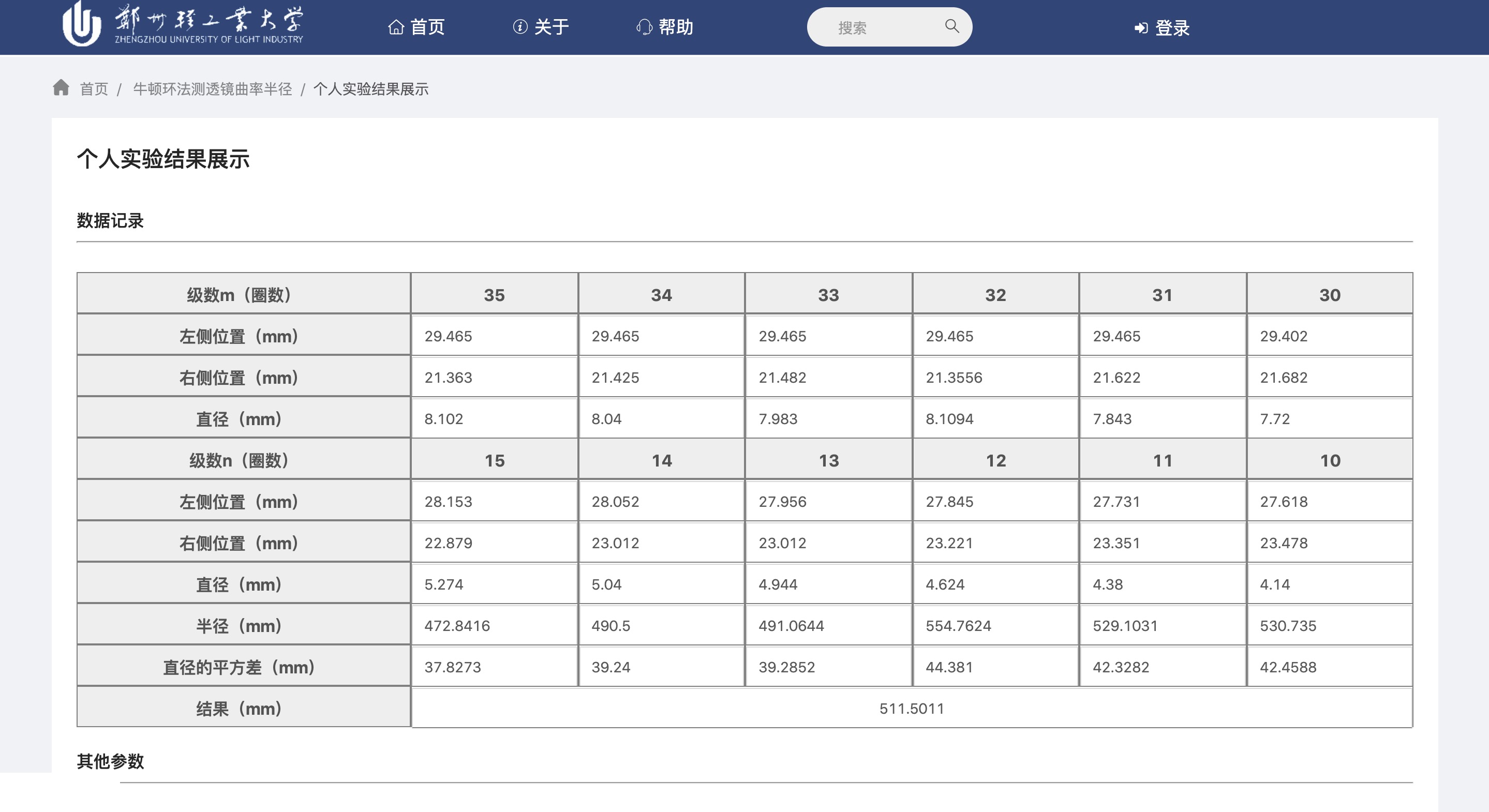This screenshot has width=1489, height=812.
Task: Click the n-level header 15
Action: click(x=494, y=459)
